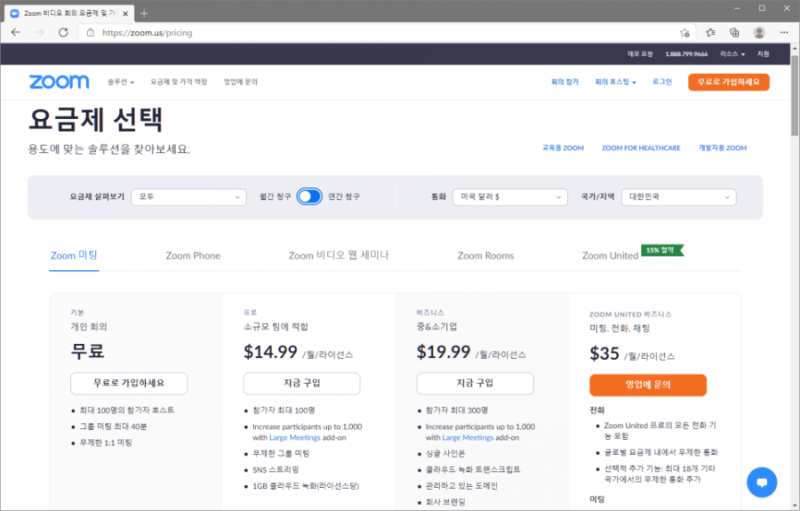Viewport: 800px width, 511px height.
Task: Open the browser user profile avatar
Action: coord(759,33)
